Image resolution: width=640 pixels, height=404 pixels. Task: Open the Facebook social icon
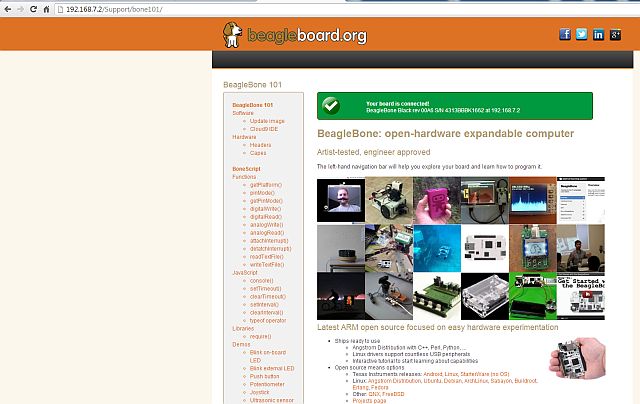565,34
